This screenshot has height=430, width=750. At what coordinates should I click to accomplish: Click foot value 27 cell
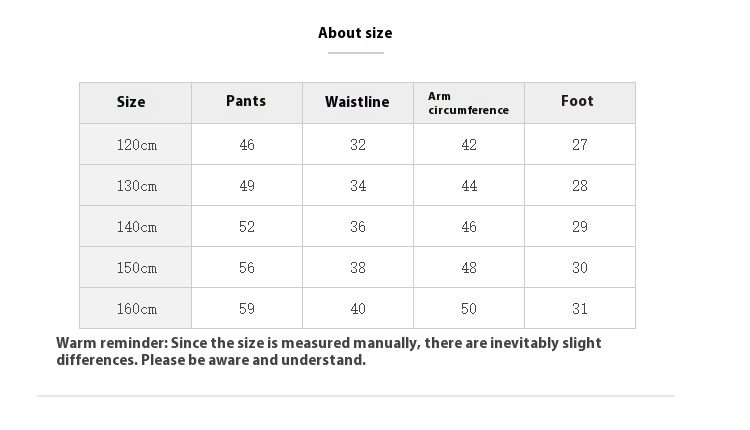[580, 145]
